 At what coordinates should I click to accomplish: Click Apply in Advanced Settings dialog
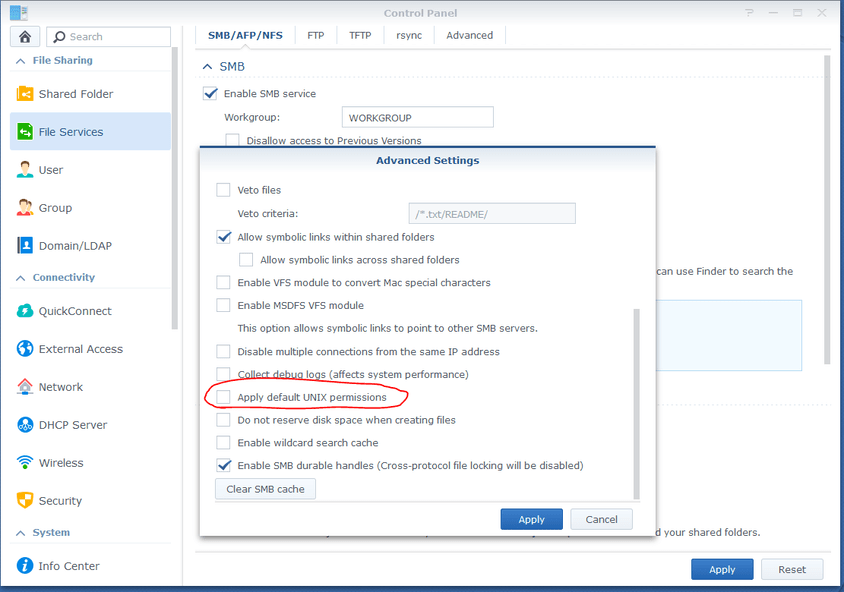coord(531,519)
